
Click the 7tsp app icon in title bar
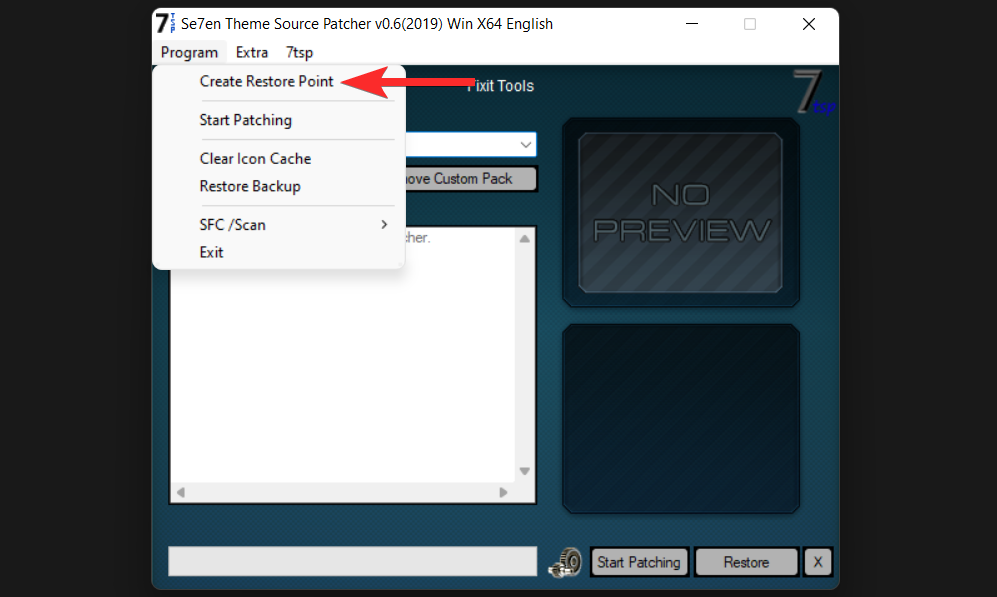click(165, 24)
